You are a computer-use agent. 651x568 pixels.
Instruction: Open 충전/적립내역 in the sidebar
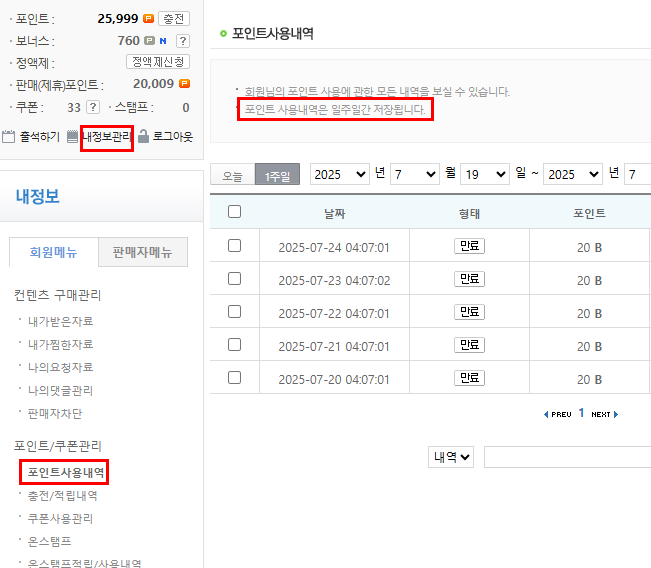pos(62,495)
